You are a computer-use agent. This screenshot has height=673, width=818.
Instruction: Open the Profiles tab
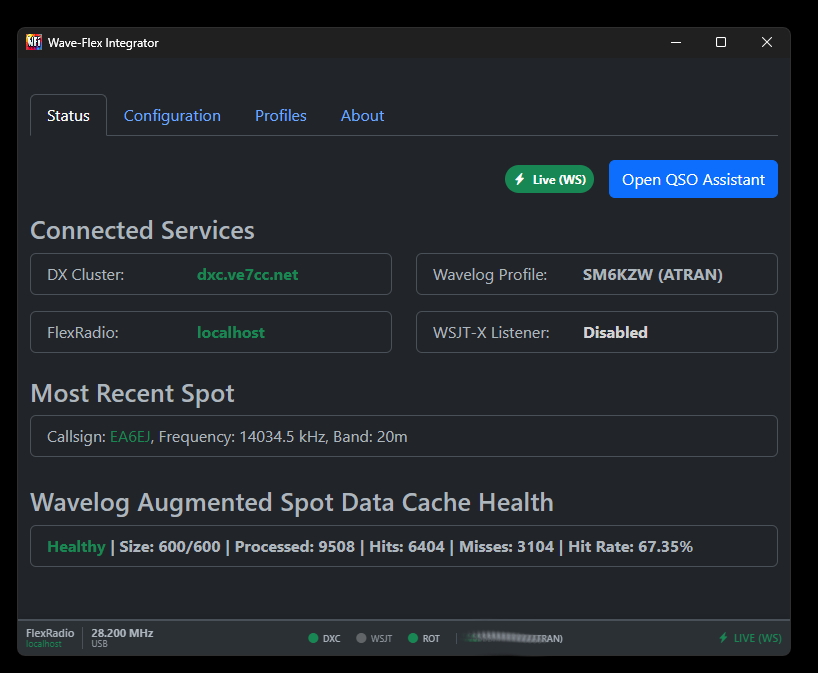[280, 115]
